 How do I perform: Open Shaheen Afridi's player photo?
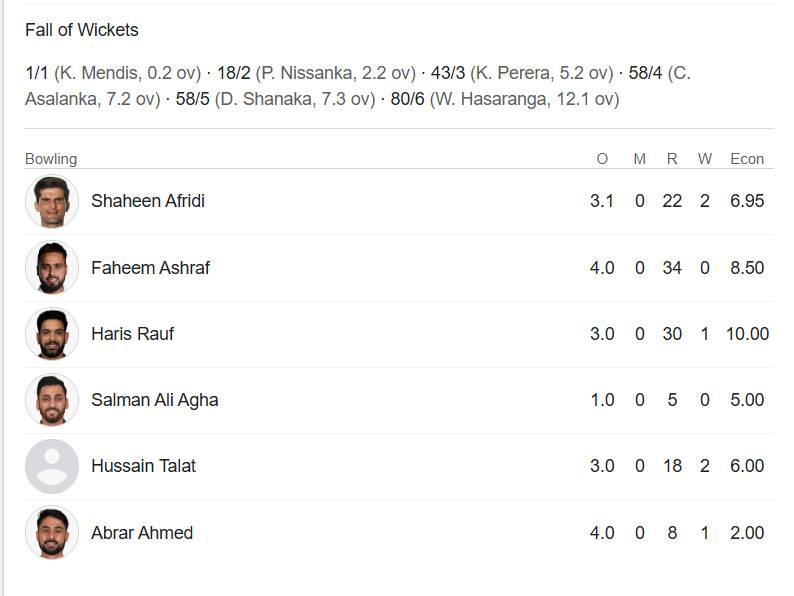click(x=52, y=202)
